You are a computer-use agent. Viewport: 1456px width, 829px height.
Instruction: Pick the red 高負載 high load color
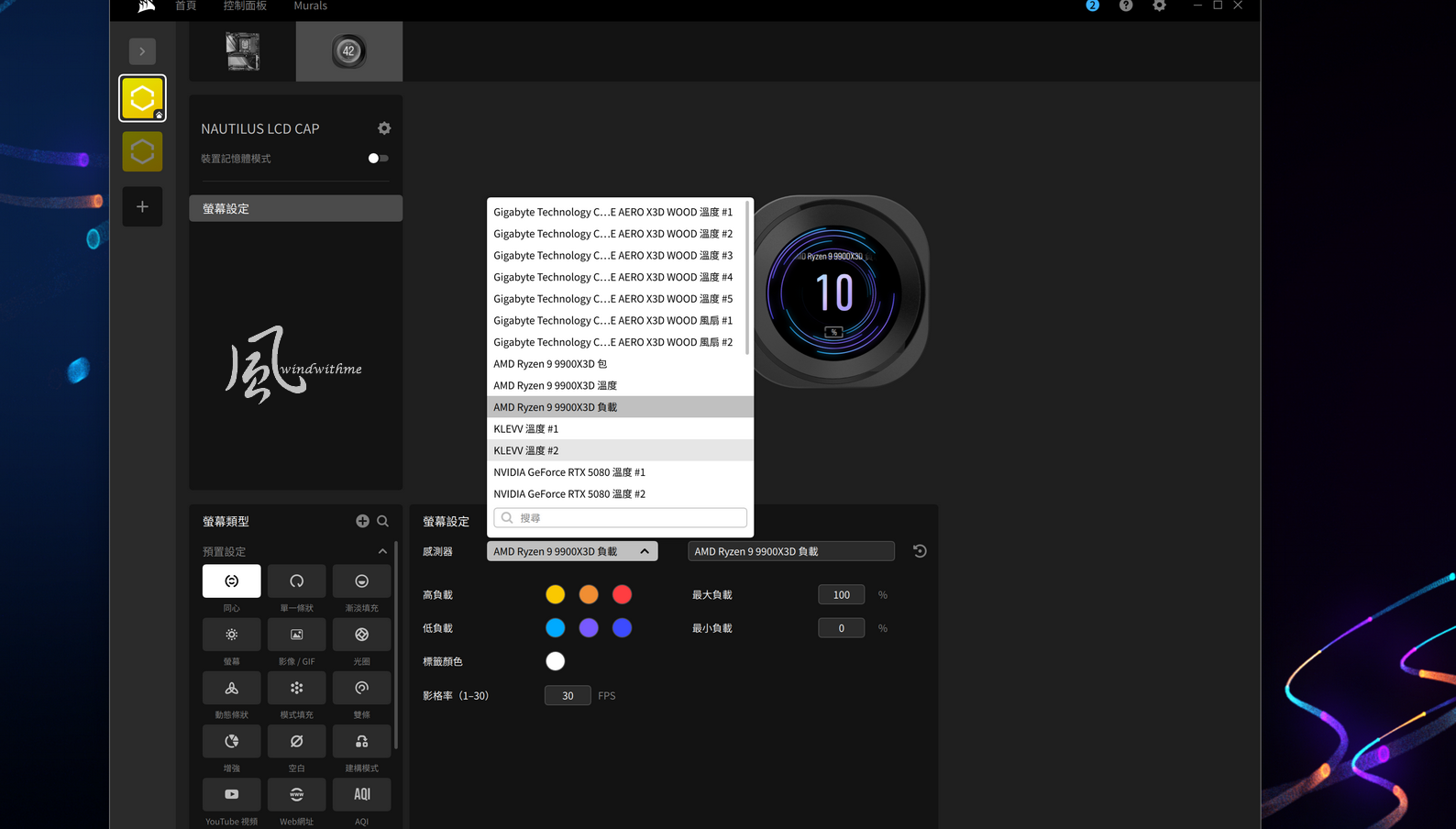[x=622, y=594]
